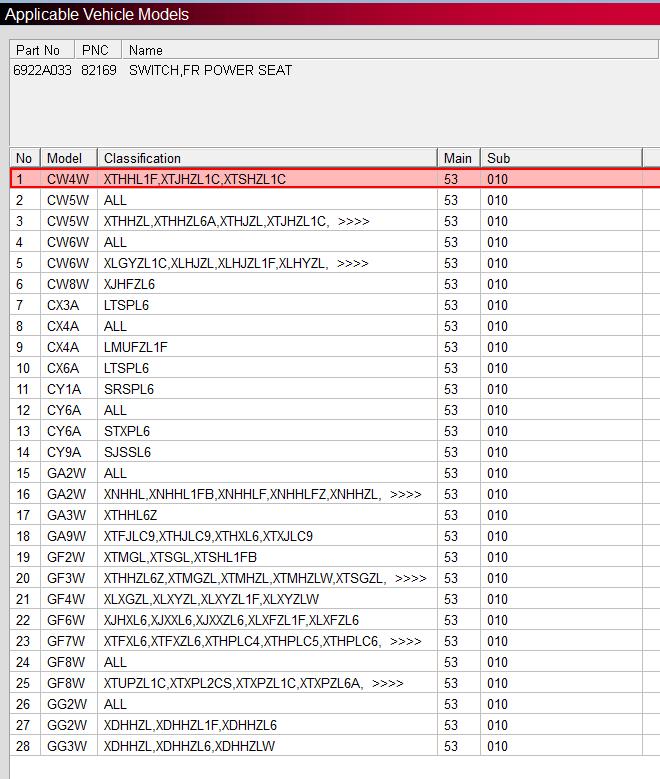Click the Part No column header
The height and width of the screenshot is (779, 660).
[41, 50]
